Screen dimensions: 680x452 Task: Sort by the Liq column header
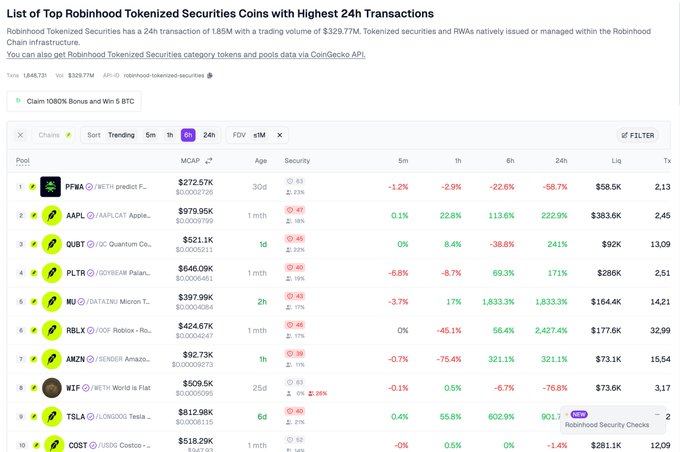[x=616, y=160]
